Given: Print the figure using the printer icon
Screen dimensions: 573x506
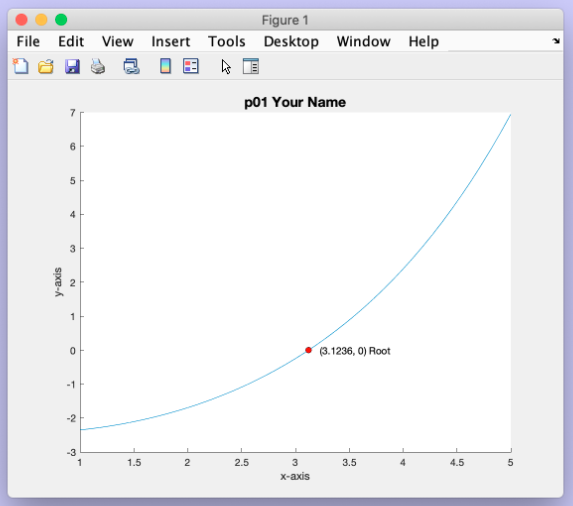Looking at the screenshot, I should coord(98,66).
